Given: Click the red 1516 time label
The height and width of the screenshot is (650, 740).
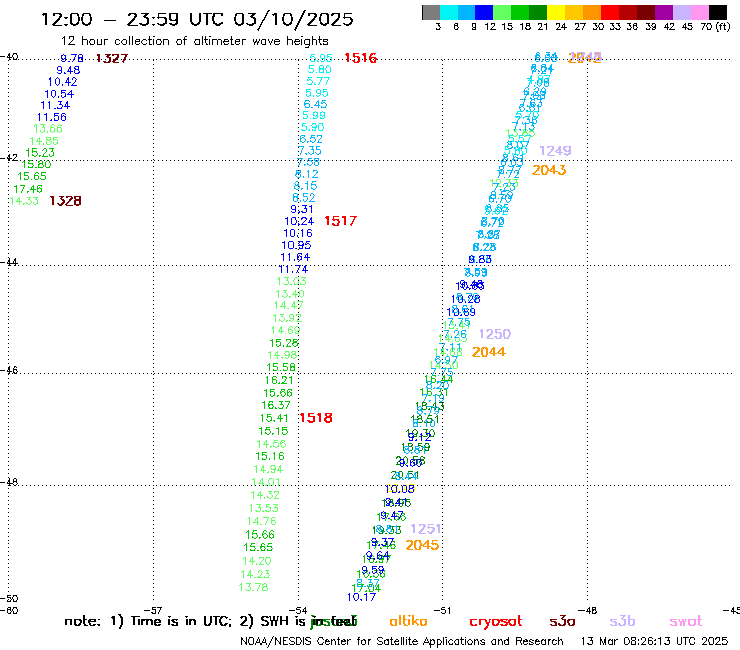Looking at the screenshot, I should click(x=361, y=58).
